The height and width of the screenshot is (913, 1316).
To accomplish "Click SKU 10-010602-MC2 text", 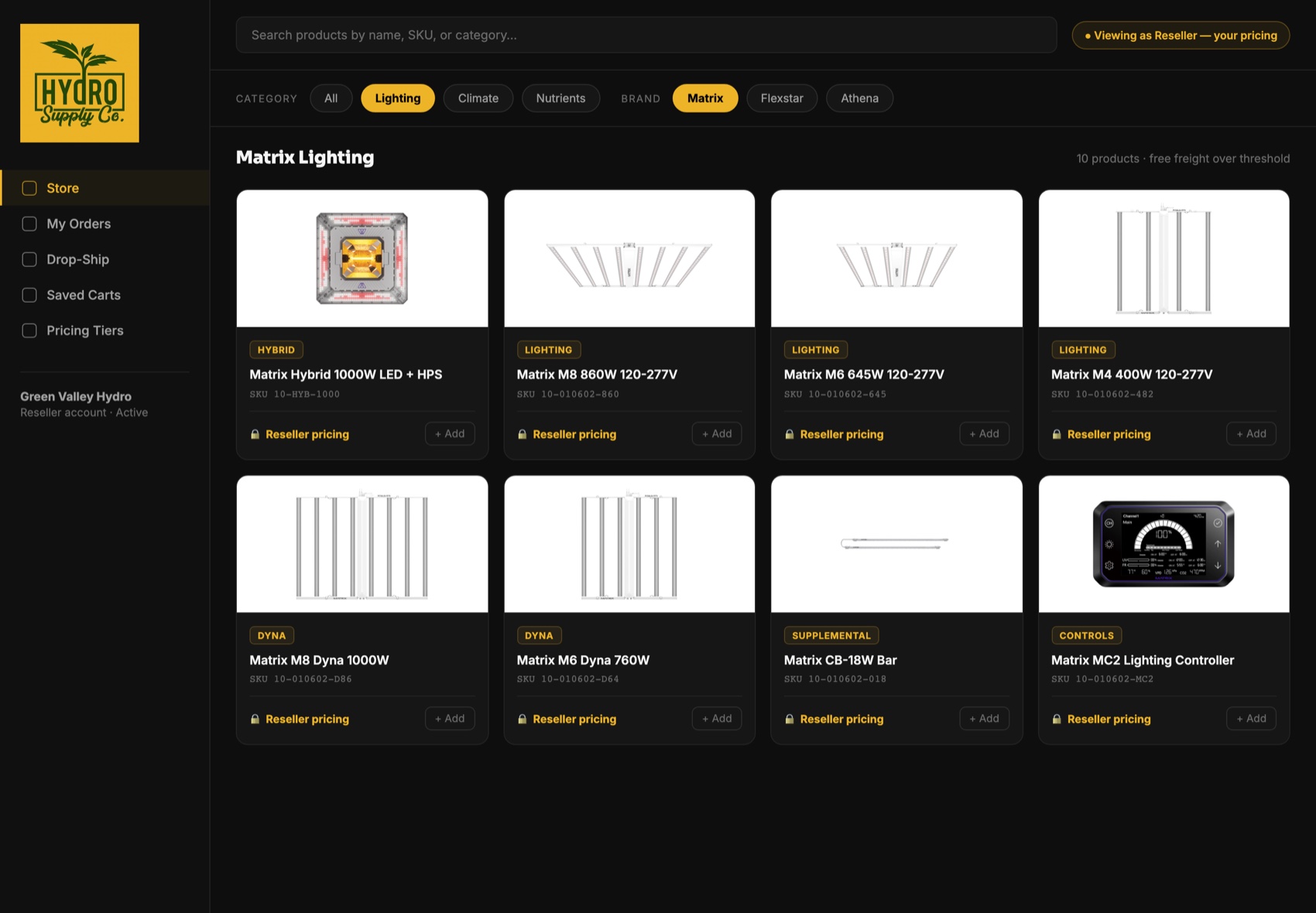I will 1102,679.
